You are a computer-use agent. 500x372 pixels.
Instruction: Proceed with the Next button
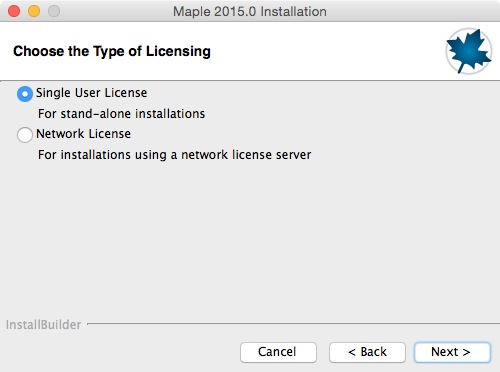tap(452, 352)
